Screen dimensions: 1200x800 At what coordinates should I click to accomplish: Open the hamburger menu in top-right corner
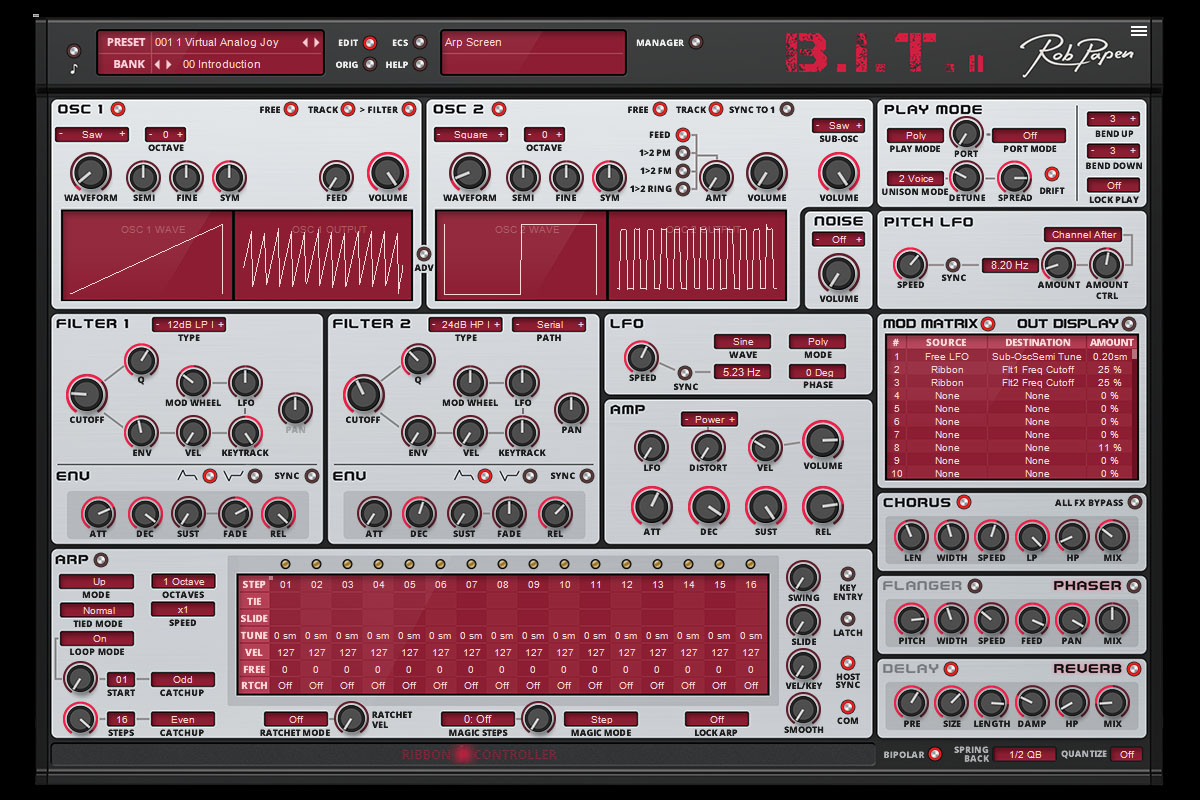[1138, 30]
